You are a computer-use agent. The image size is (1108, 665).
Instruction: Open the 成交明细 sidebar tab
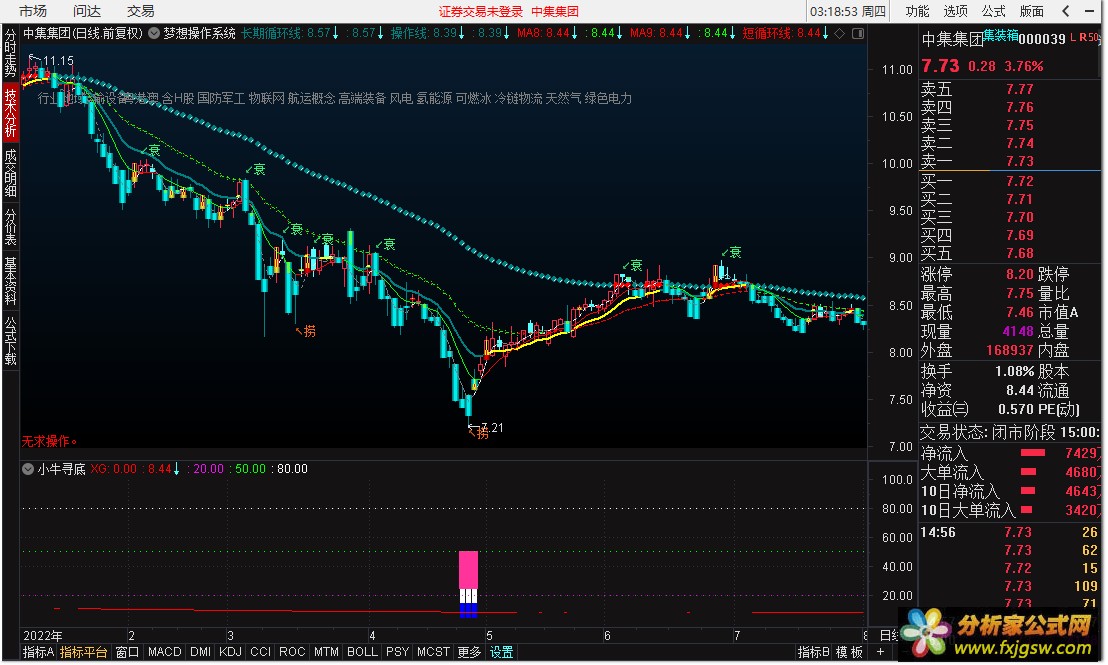tap(11, 172)
